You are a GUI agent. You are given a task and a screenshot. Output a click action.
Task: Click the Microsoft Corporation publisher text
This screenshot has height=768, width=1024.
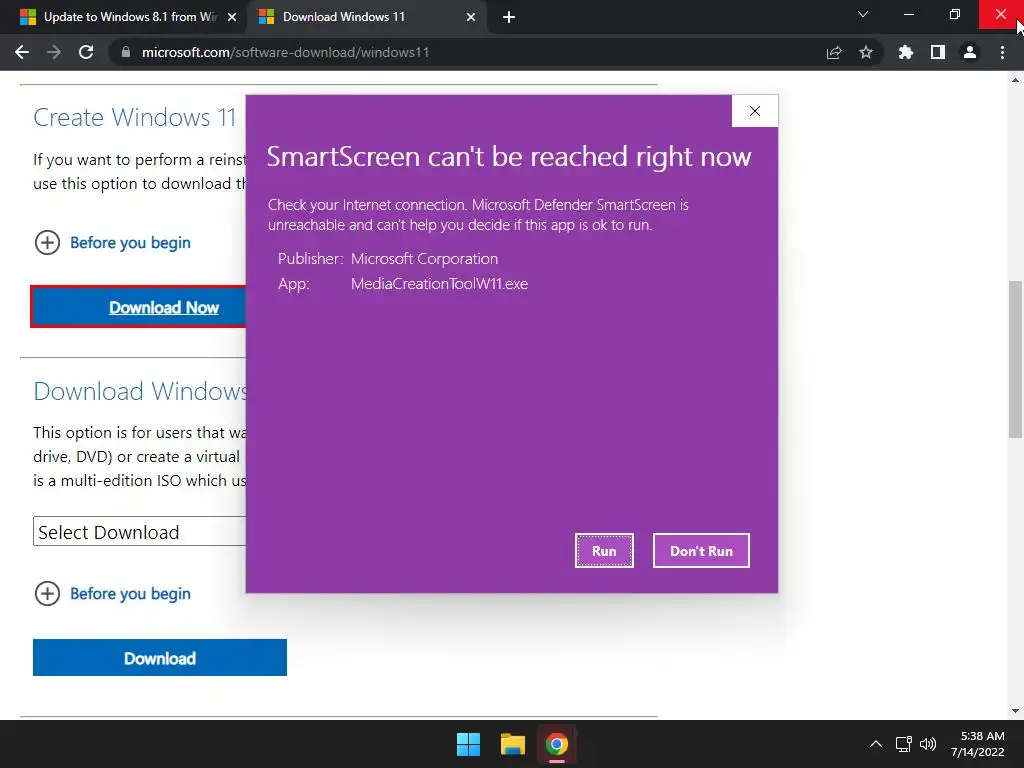pos(424,259)
